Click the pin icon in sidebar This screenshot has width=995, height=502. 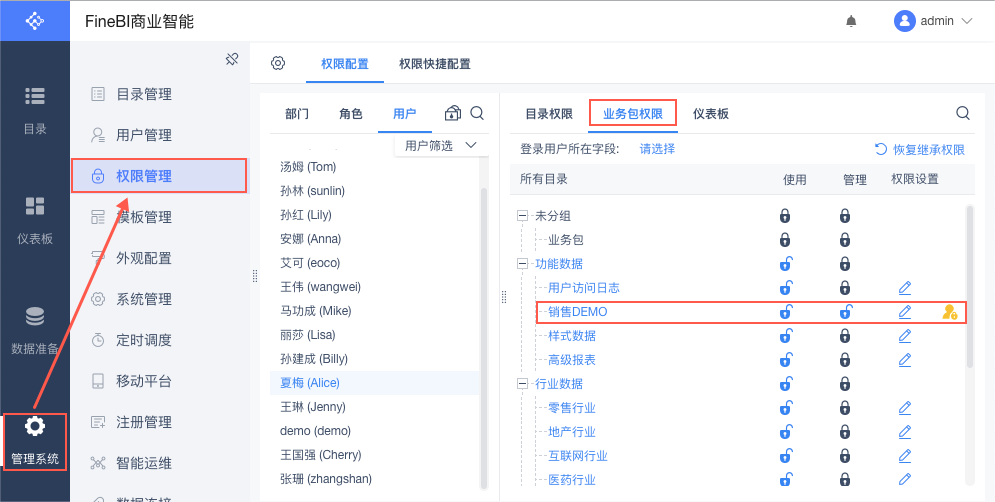(232, 60)
